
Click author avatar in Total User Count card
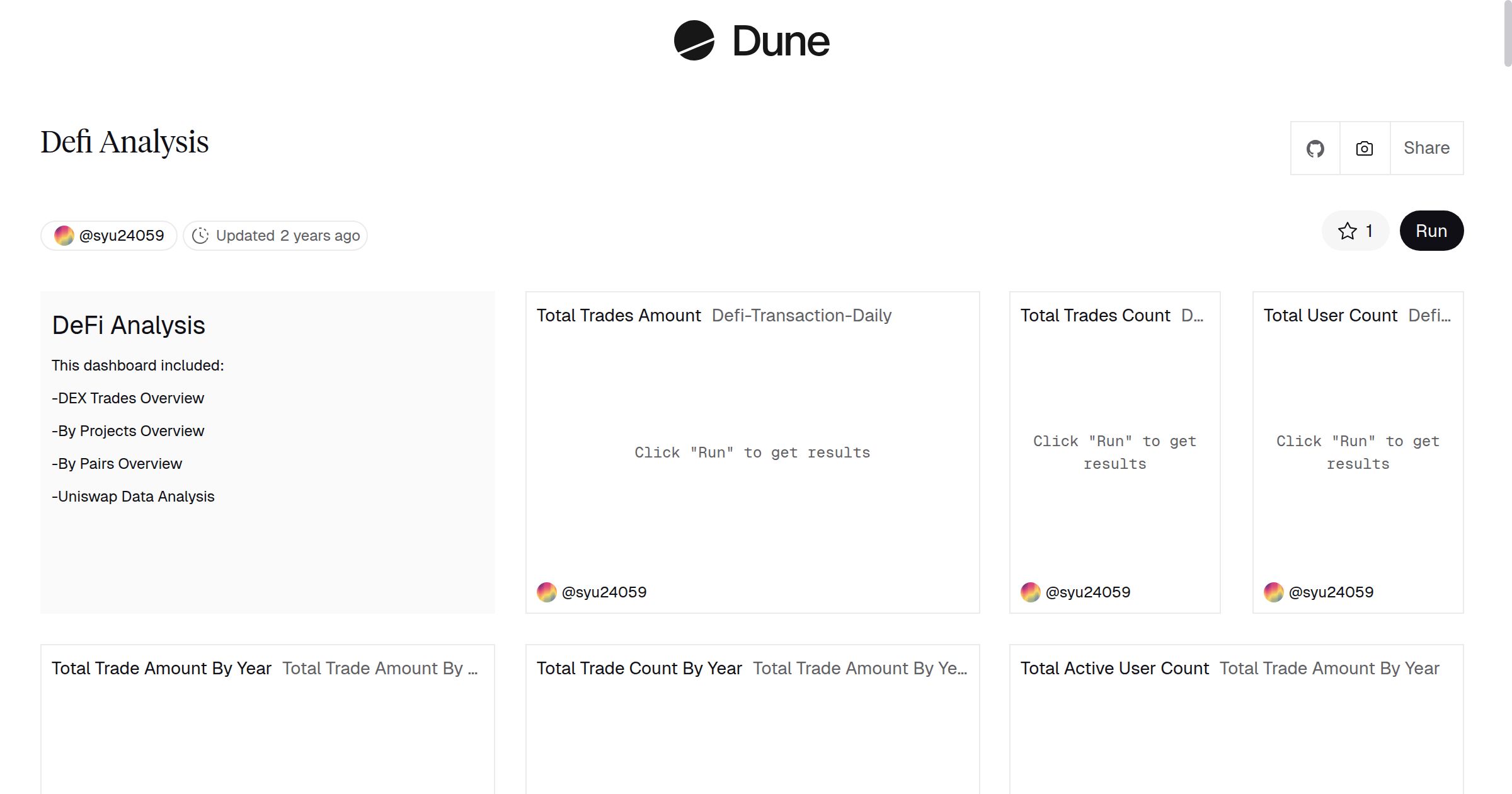click(1273, 592)
